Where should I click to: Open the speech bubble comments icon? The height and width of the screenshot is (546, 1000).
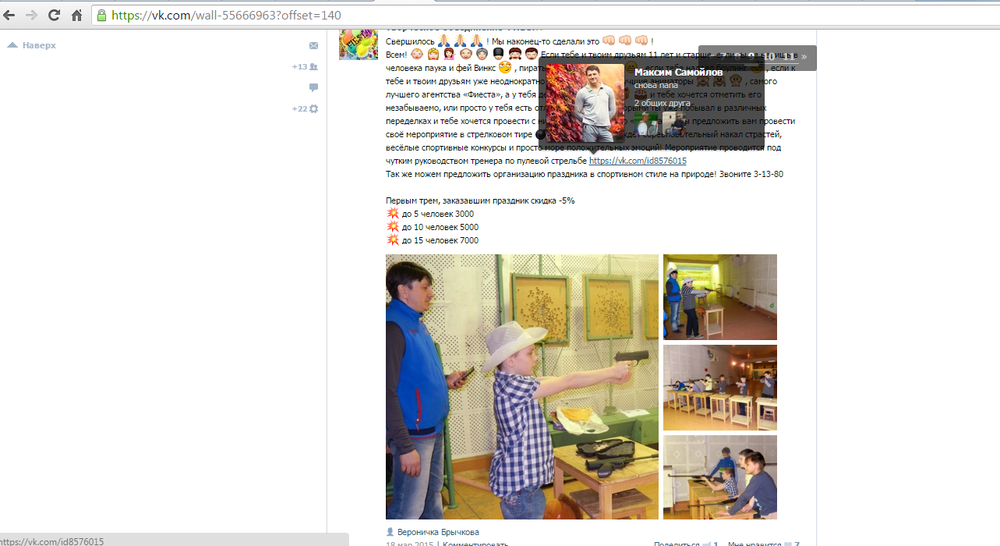[313, 88]
